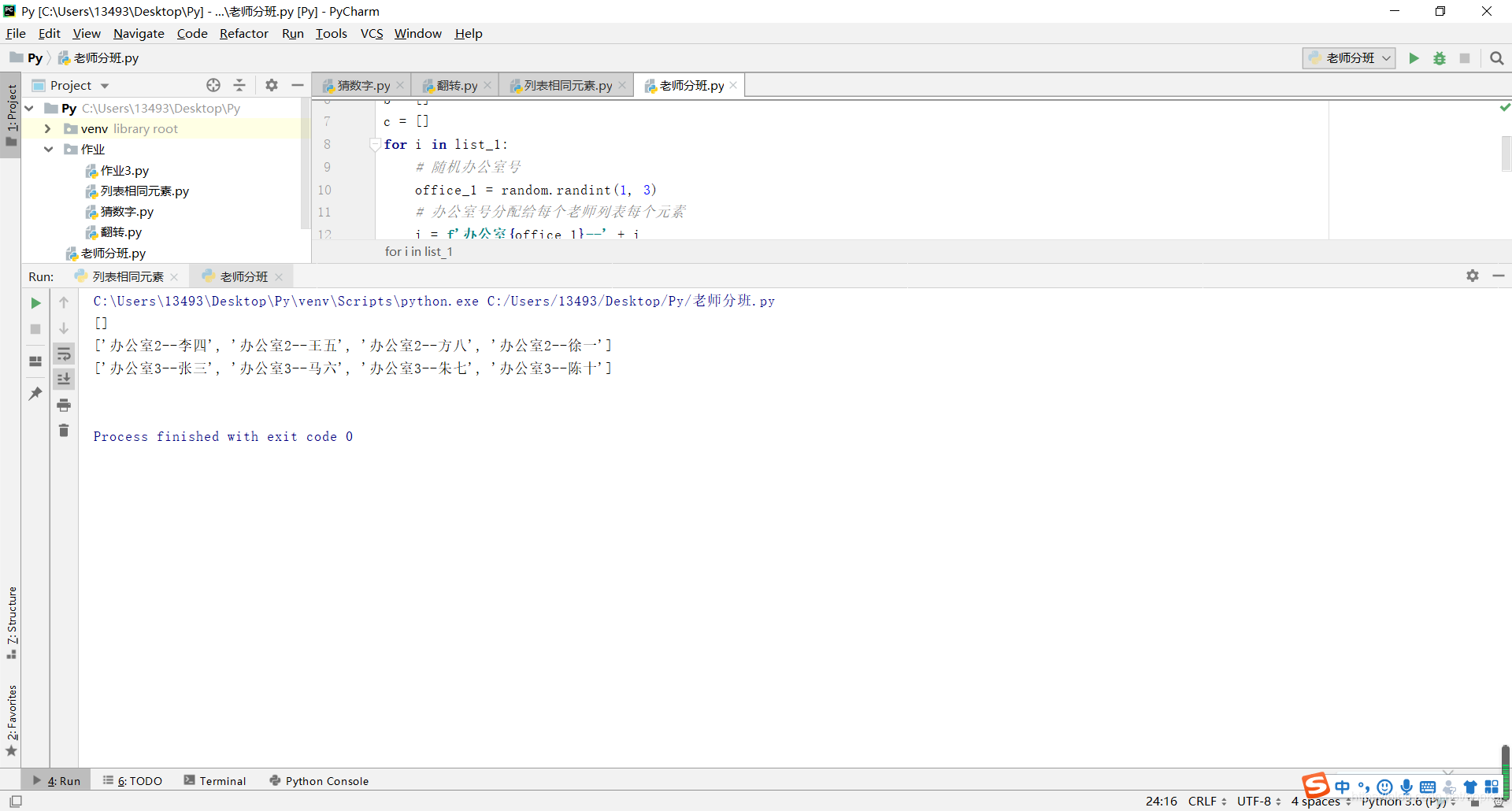The height and width of the screenshot is (811, 1512).
Task: Toggle Sogou Chinese/English mode 中 icon
Action: pyautogui.click(x=1343, y=787)
